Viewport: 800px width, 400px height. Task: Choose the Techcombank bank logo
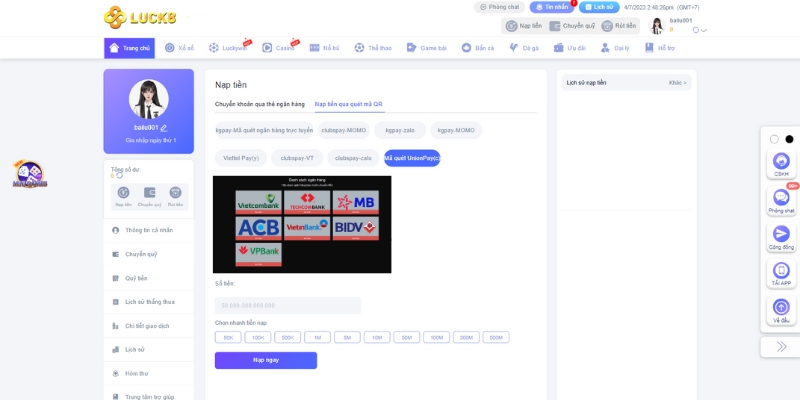pyautogui.click(x=307, y=203)
